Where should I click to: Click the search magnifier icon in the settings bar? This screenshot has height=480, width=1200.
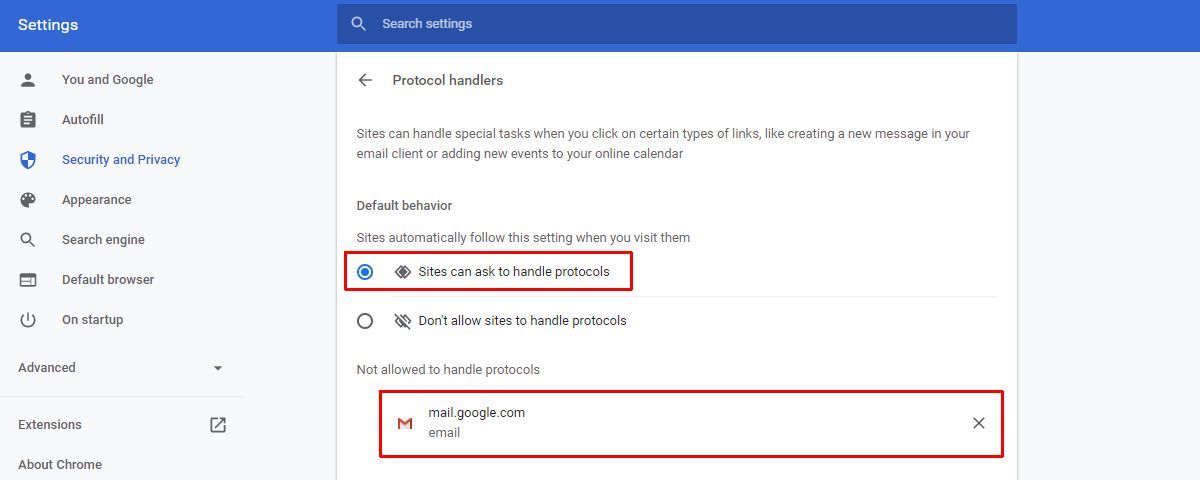[x=358, y=24]
